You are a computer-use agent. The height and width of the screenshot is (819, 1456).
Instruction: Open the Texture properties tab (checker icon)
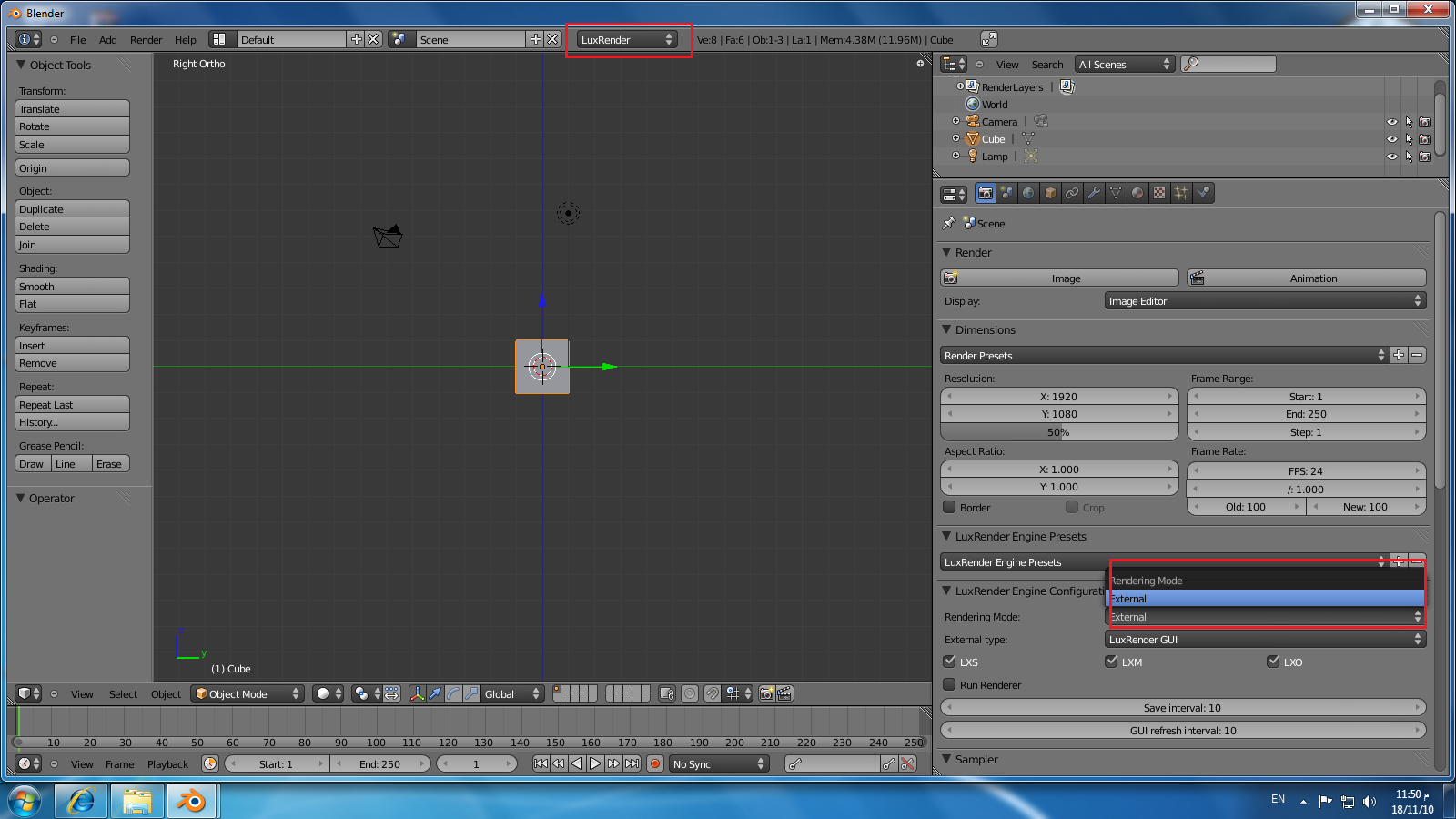pyautogui.click(x=1159, y=193)
